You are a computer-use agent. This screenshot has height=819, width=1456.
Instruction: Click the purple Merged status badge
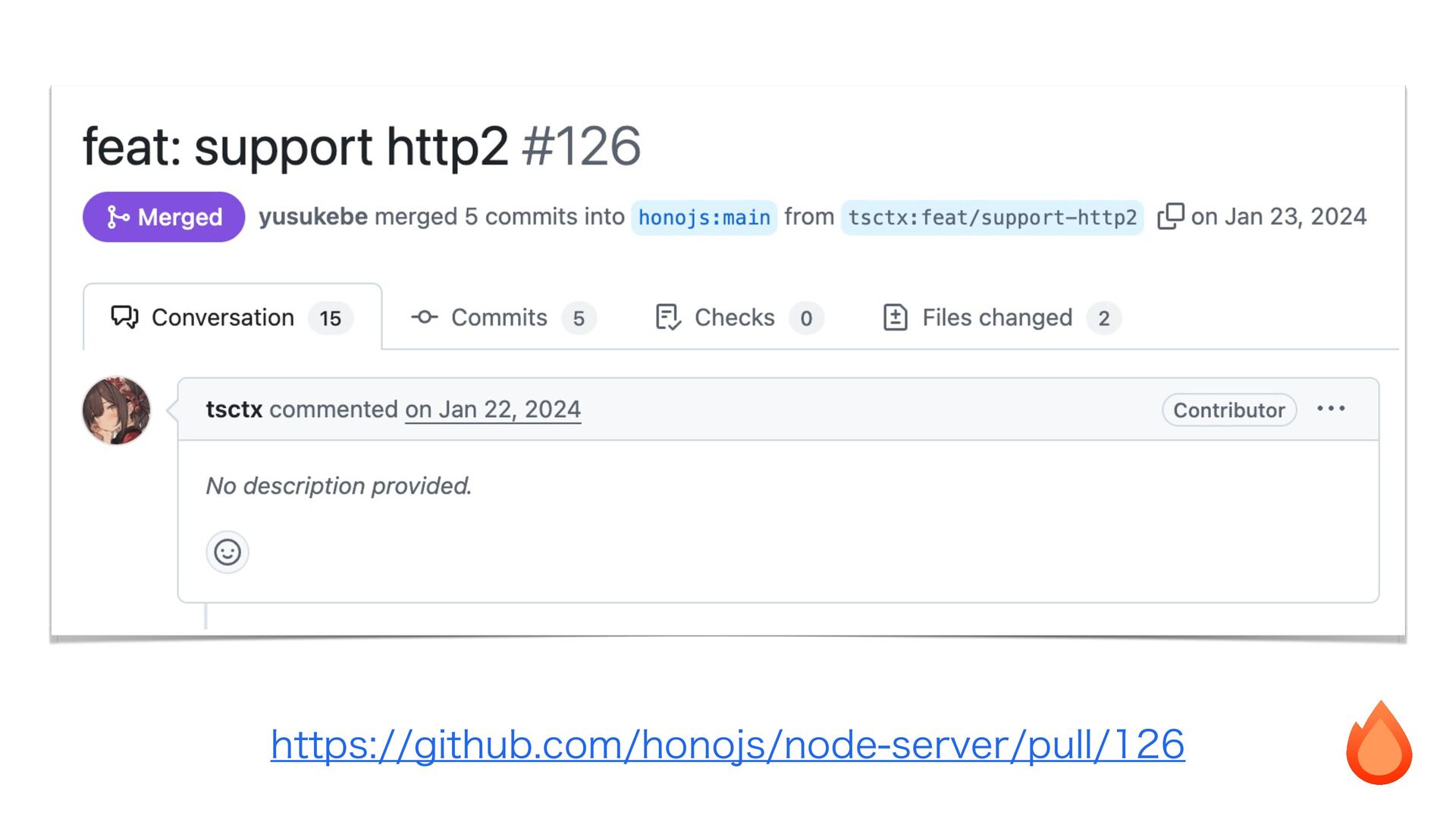164,217
